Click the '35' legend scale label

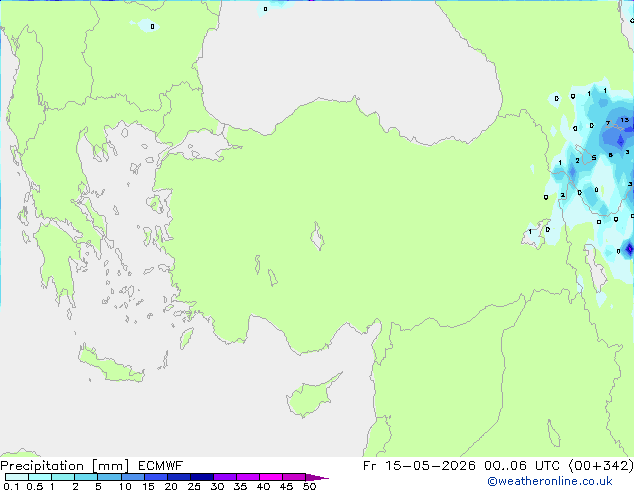240,486
